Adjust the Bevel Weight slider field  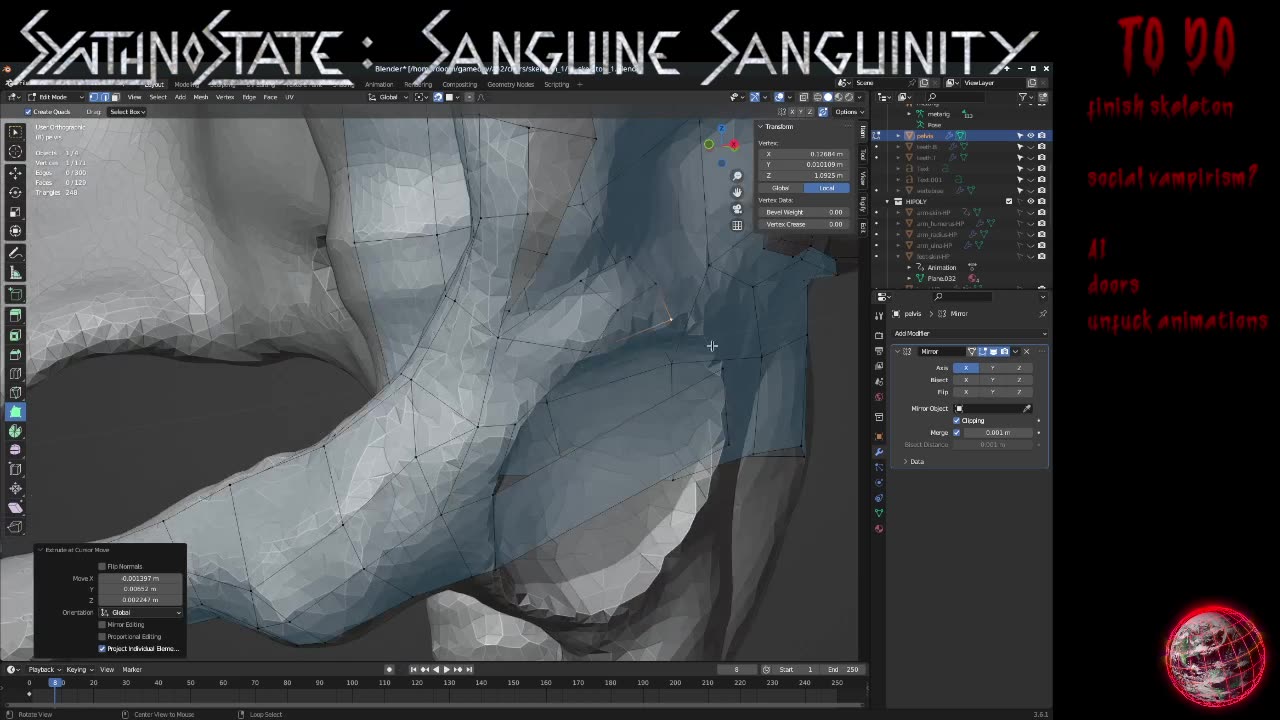(x=804, y=212)
